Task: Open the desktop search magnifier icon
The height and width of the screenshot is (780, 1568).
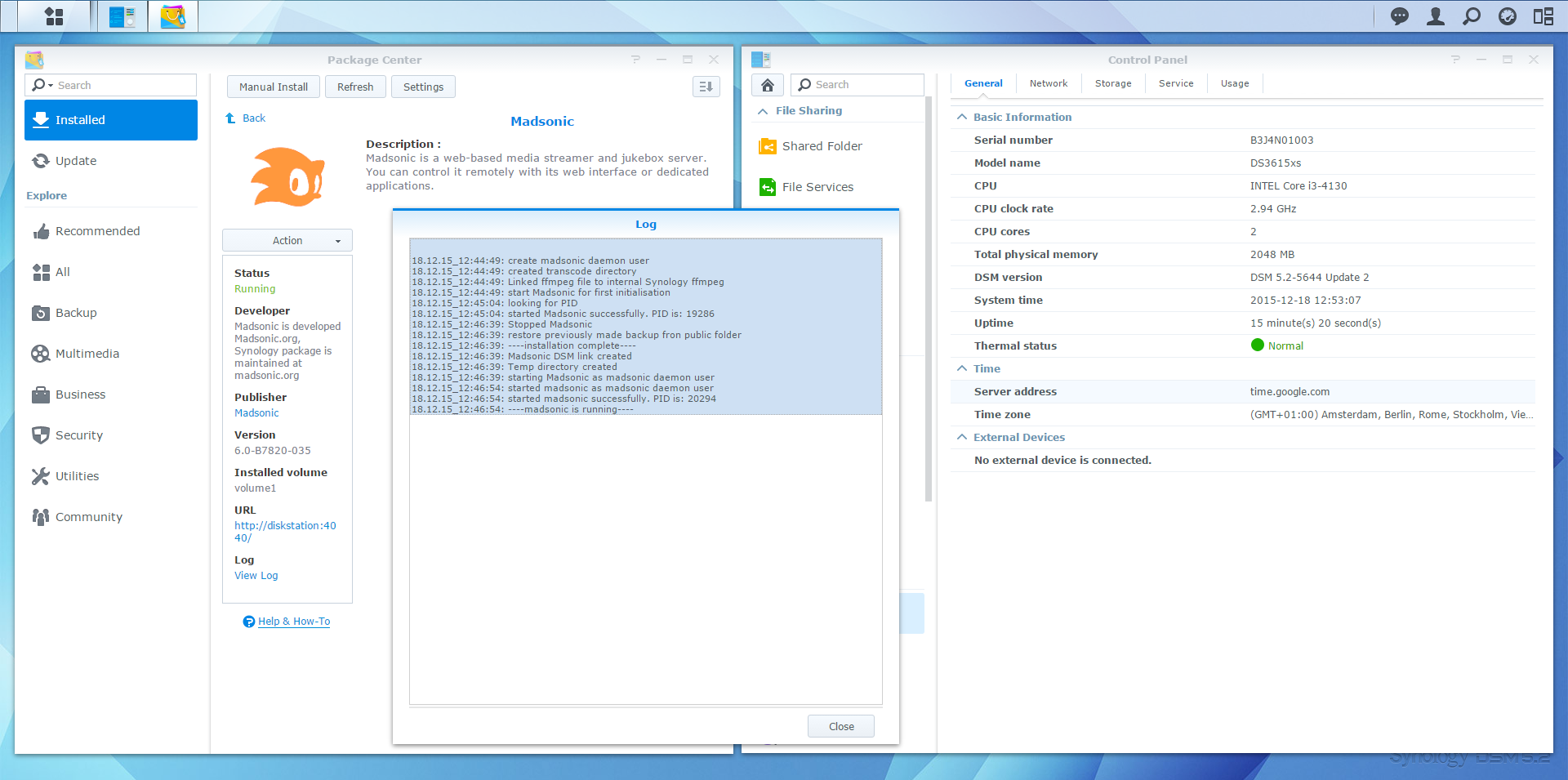Action: tap(1472, 16)
